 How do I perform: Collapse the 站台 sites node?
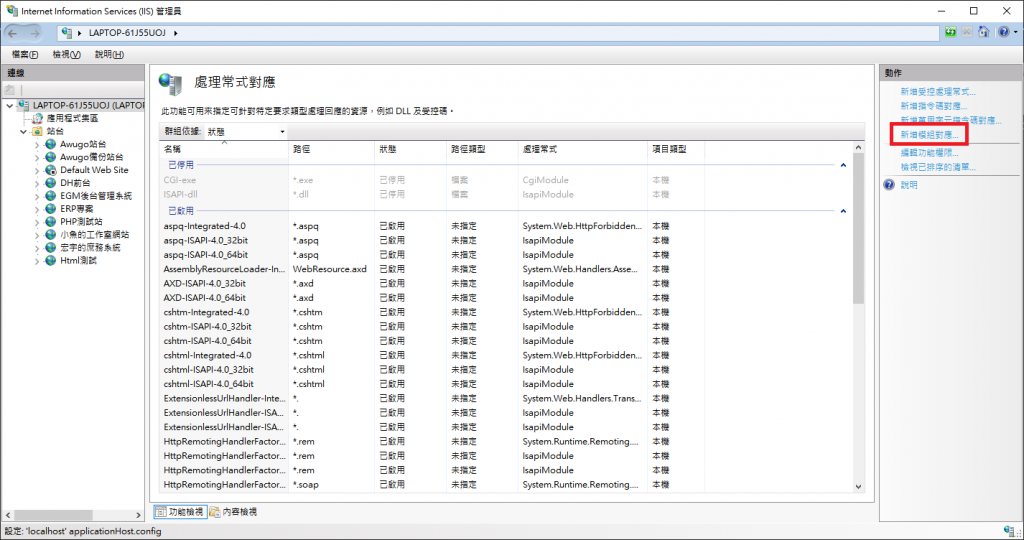[24, 131]
